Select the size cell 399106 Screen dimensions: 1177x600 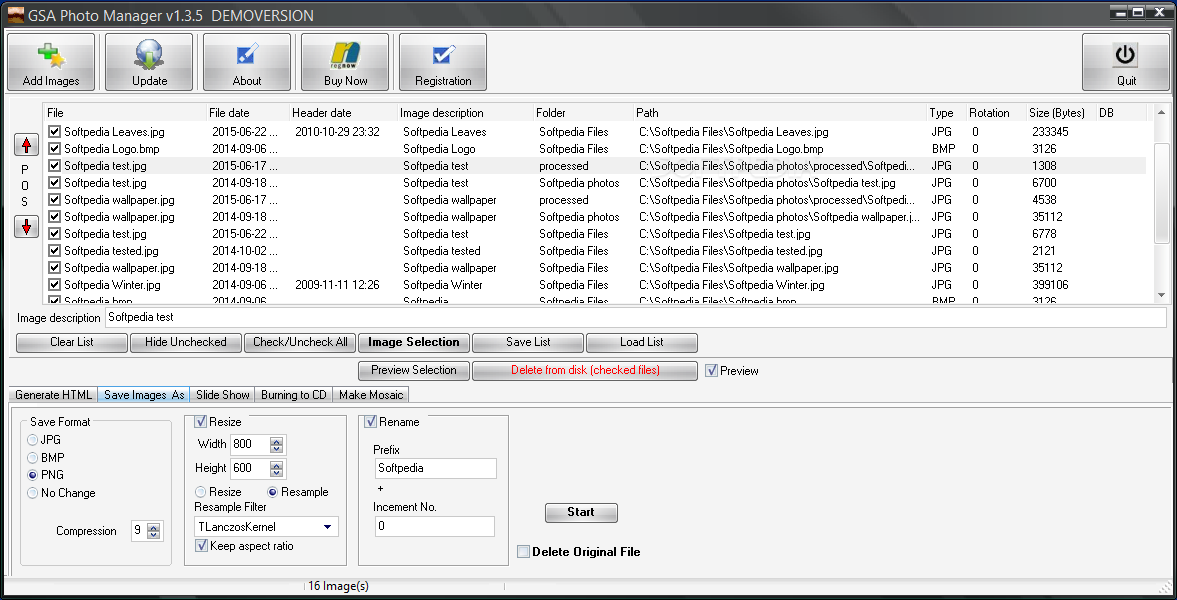[1050, 285]
